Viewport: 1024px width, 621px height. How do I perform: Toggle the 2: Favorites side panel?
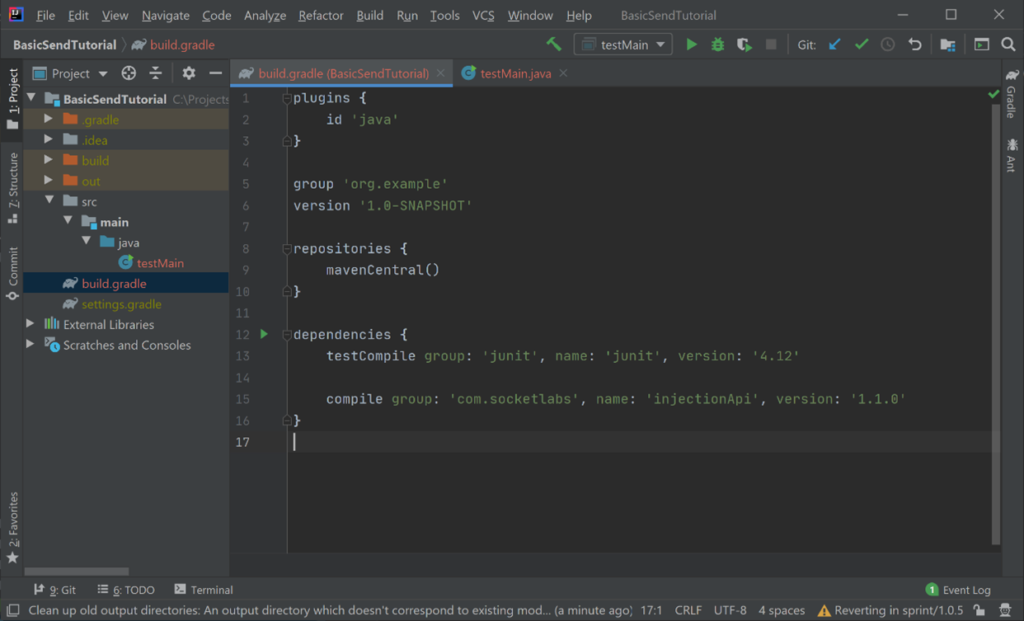12,528
